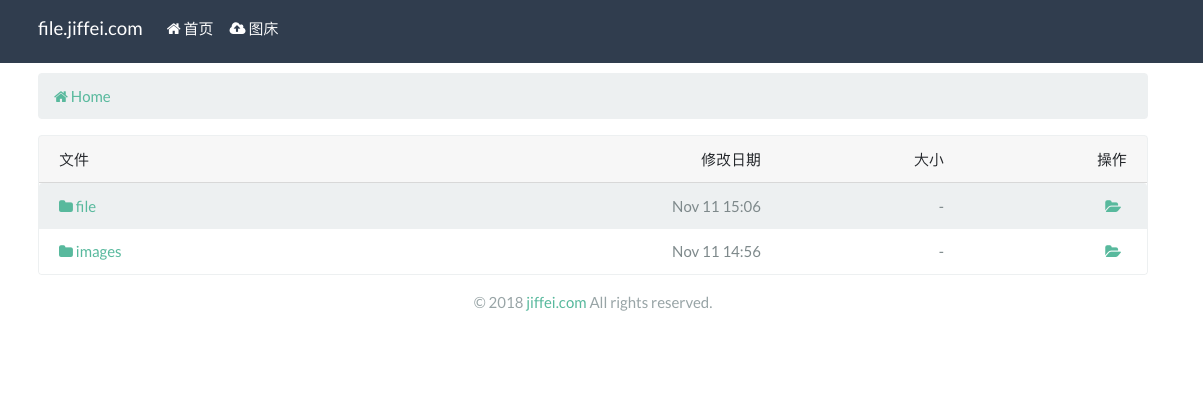This screenshot has height=406, width=1203.
Task: Click the house icon beside 首页
Action: click(173, 29)
